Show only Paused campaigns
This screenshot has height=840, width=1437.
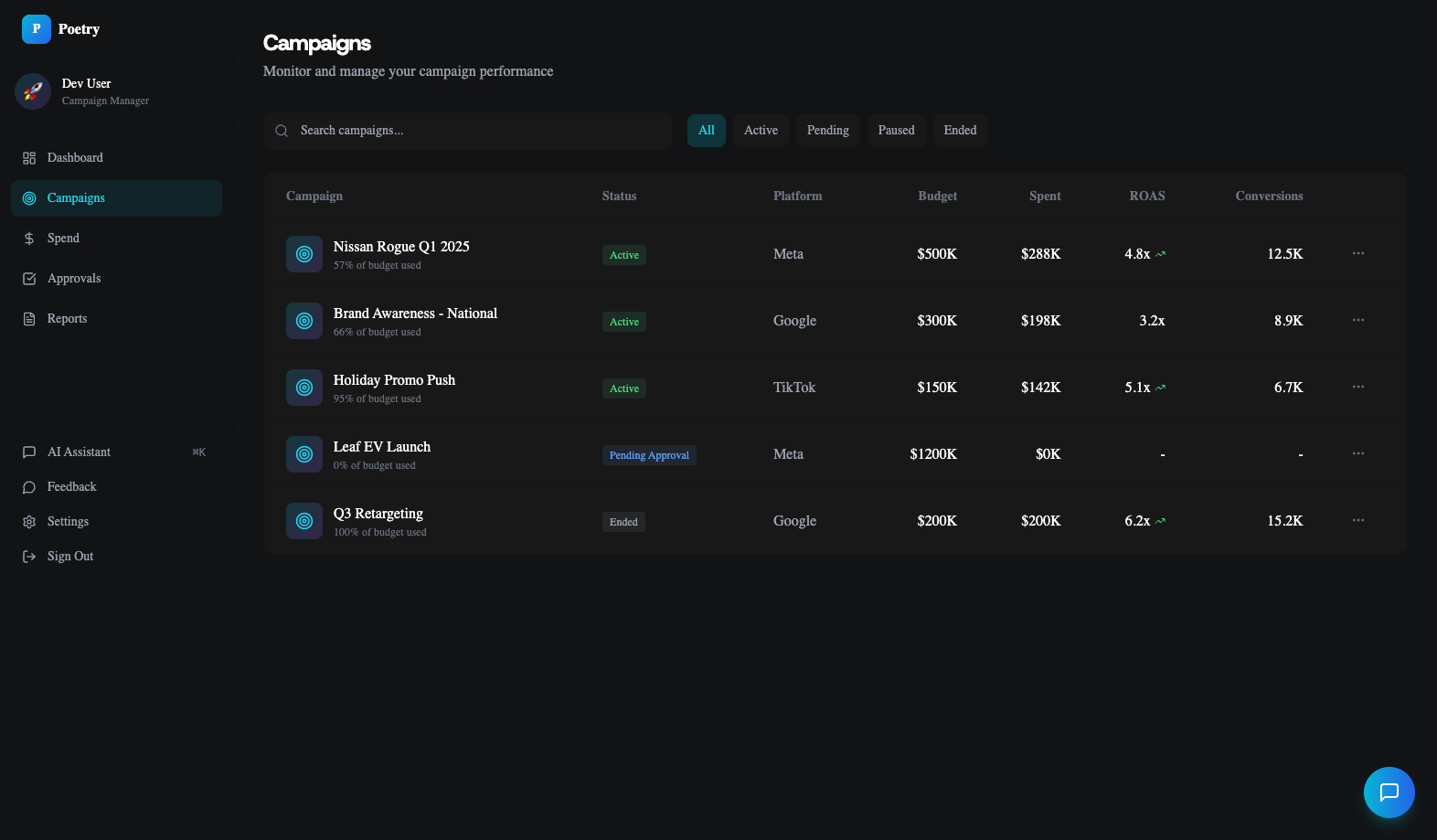coord(896,131)
